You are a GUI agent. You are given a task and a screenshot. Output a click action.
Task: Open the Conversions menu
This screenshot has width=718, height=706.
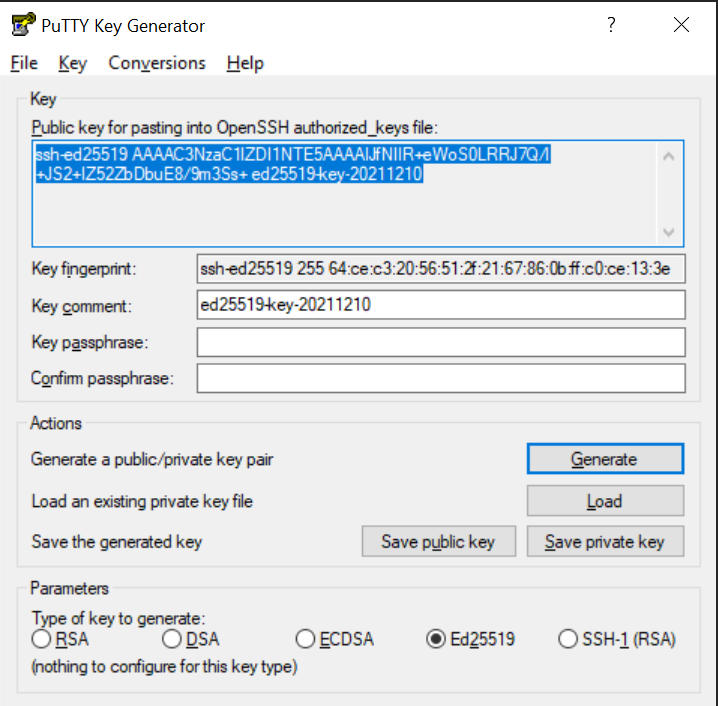coord(157,63)
